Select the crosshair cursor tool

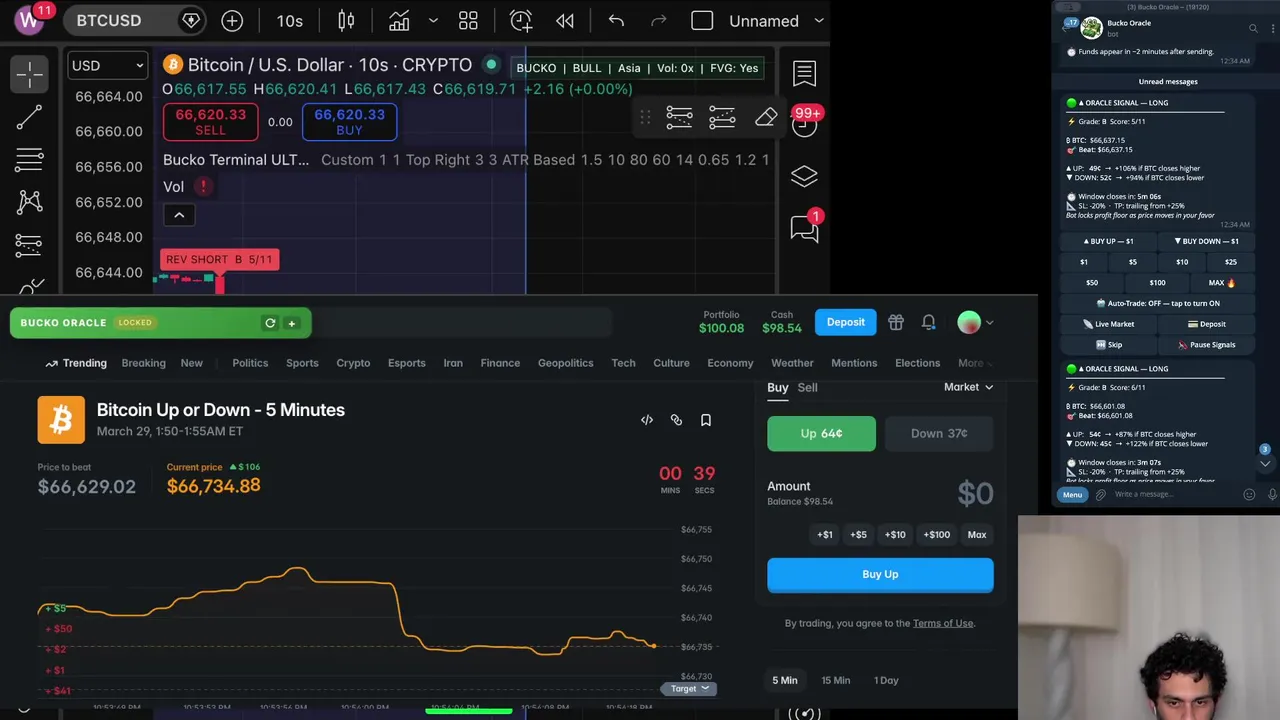pos(29,74)
